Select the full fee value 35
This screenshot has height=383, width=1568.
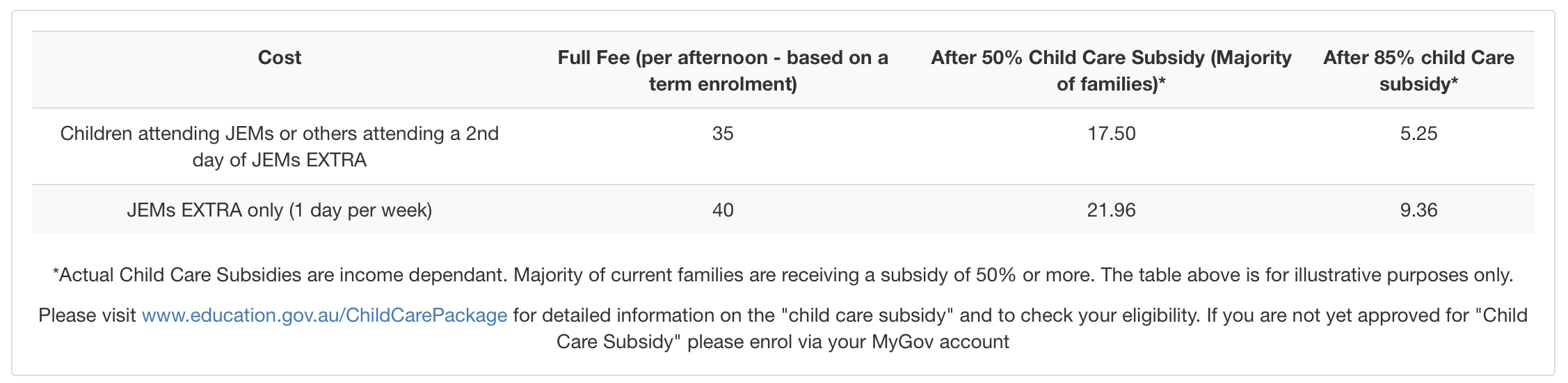(723, 134)
